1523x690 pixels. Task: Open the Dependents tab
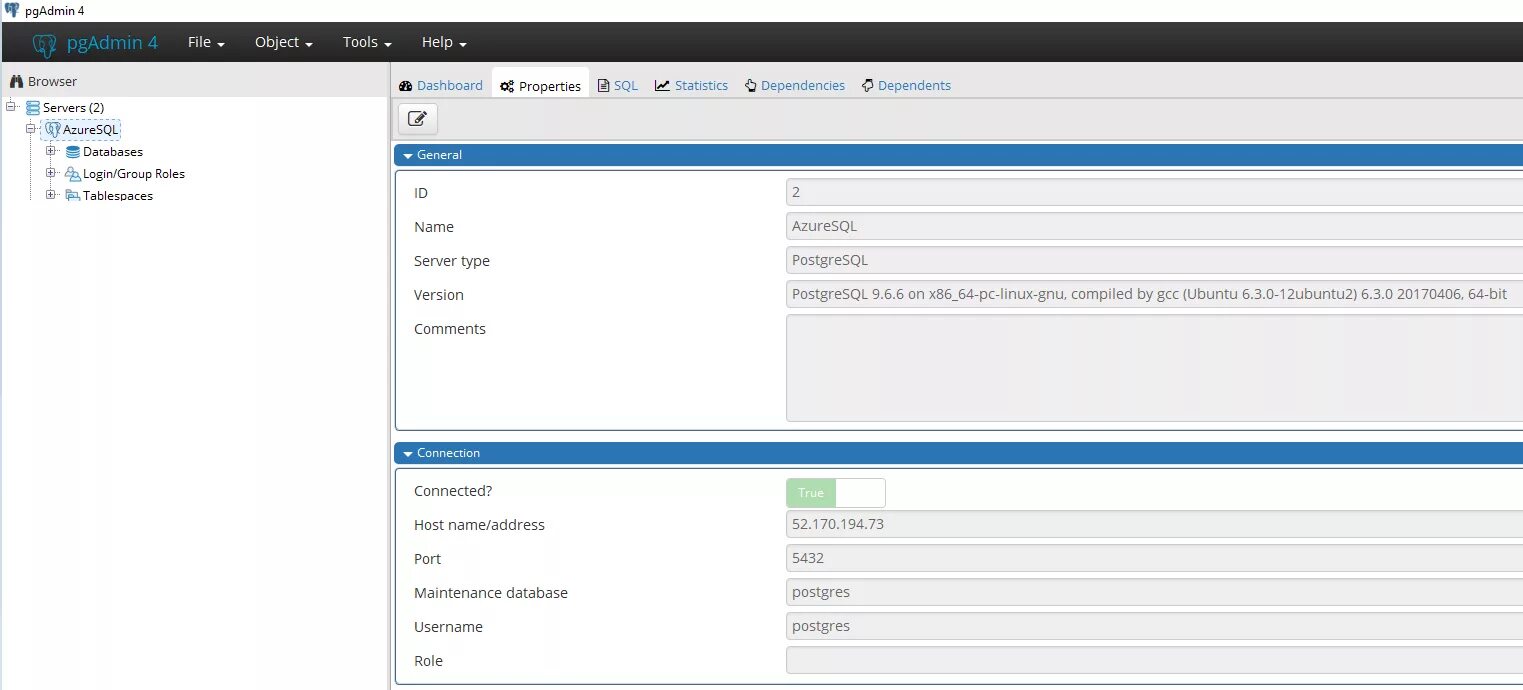click(906, 85)
